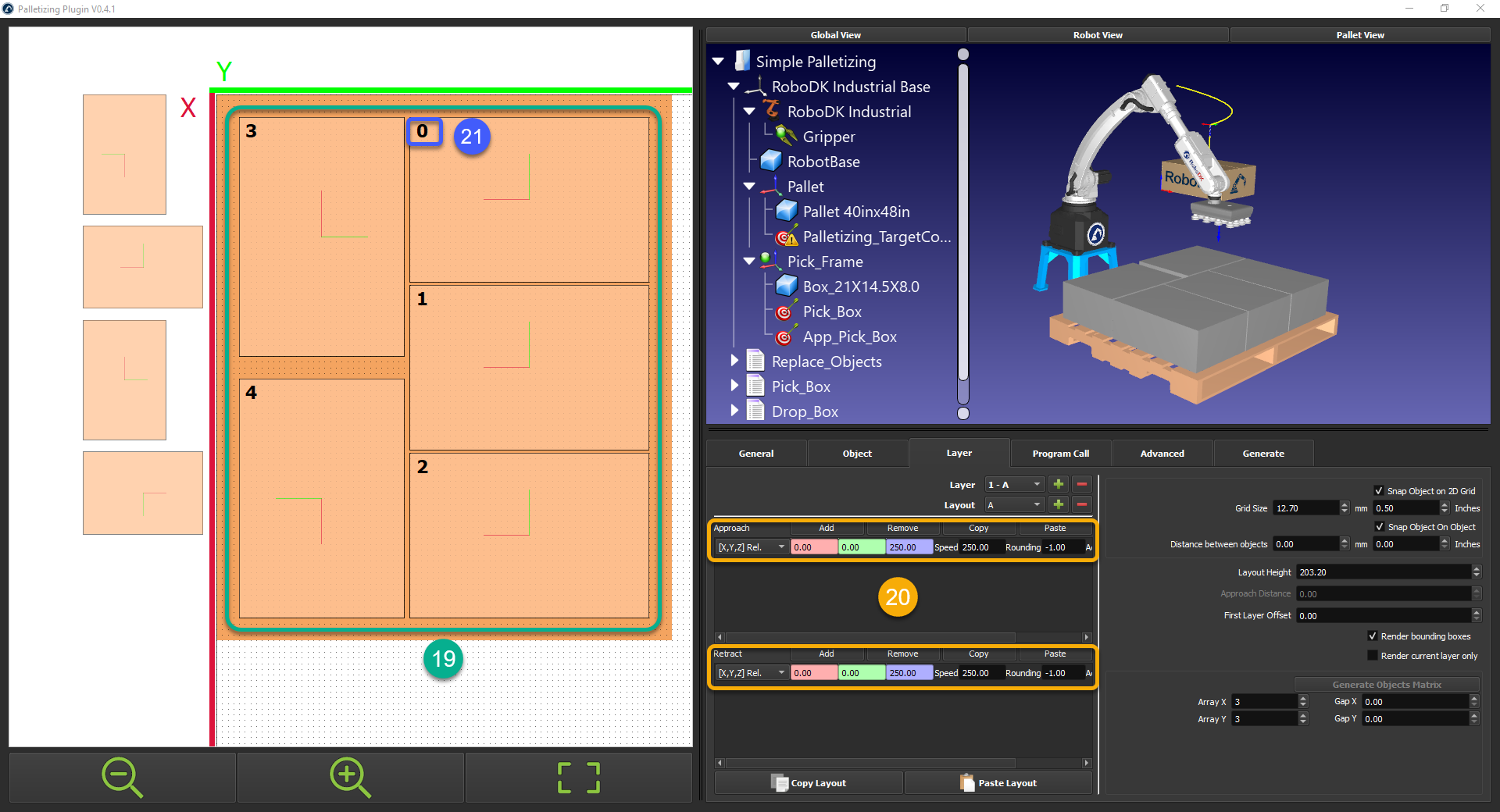This screenshot has height=812, width=1500.
Task: Click the zoom out magnifier icon
Action: tap(122, 777)
